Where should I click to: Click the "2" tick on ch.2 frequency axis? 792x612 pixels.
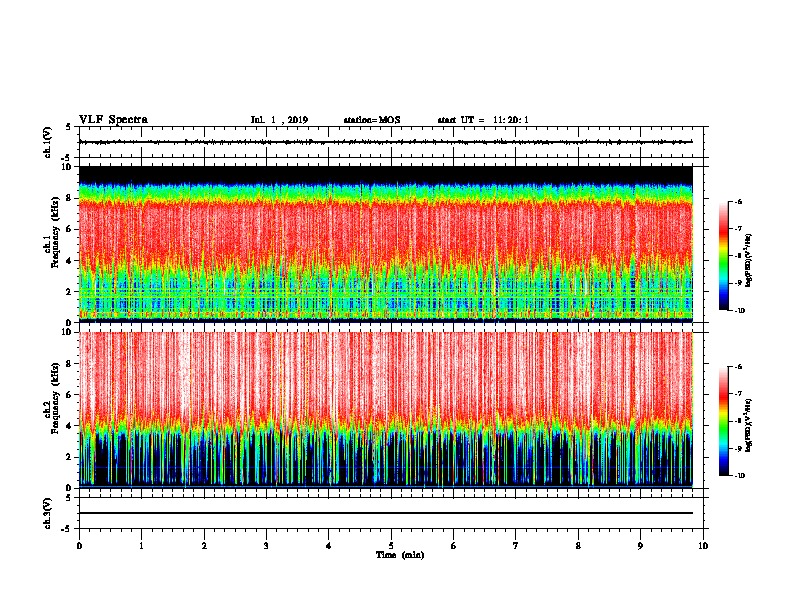pos(70,457)
